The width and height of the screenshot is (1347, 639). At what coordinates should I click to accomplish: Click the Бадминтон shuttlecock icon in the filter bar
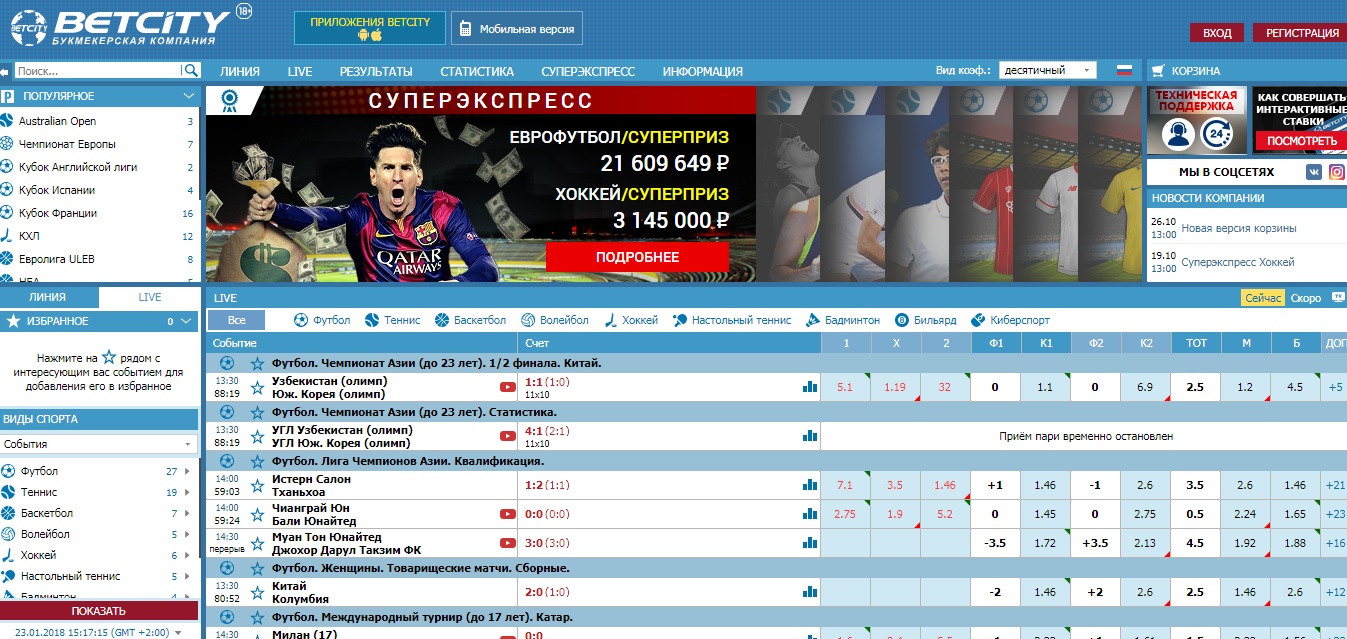point(814,320)
